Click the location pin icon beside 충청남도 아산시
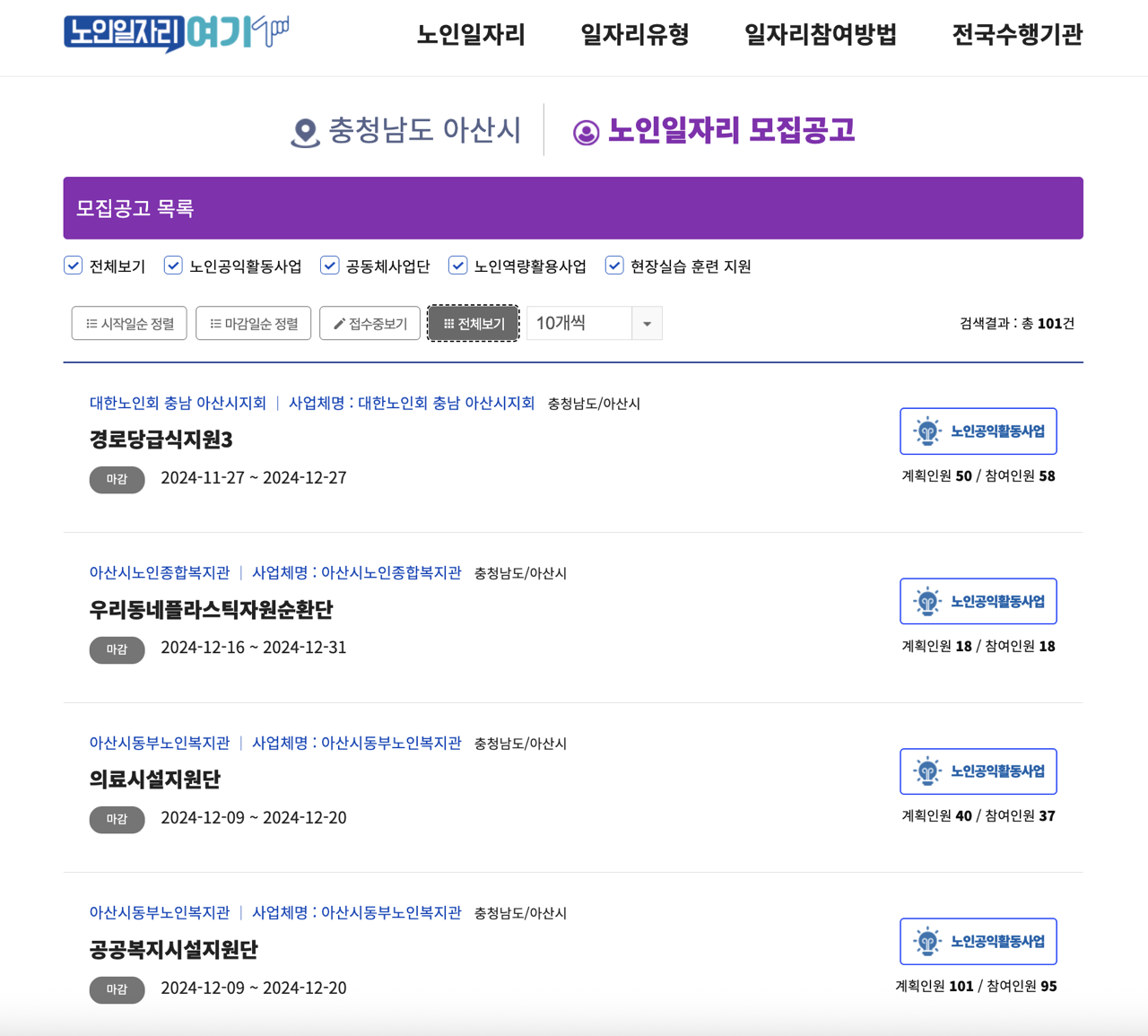 coord(305,130)
